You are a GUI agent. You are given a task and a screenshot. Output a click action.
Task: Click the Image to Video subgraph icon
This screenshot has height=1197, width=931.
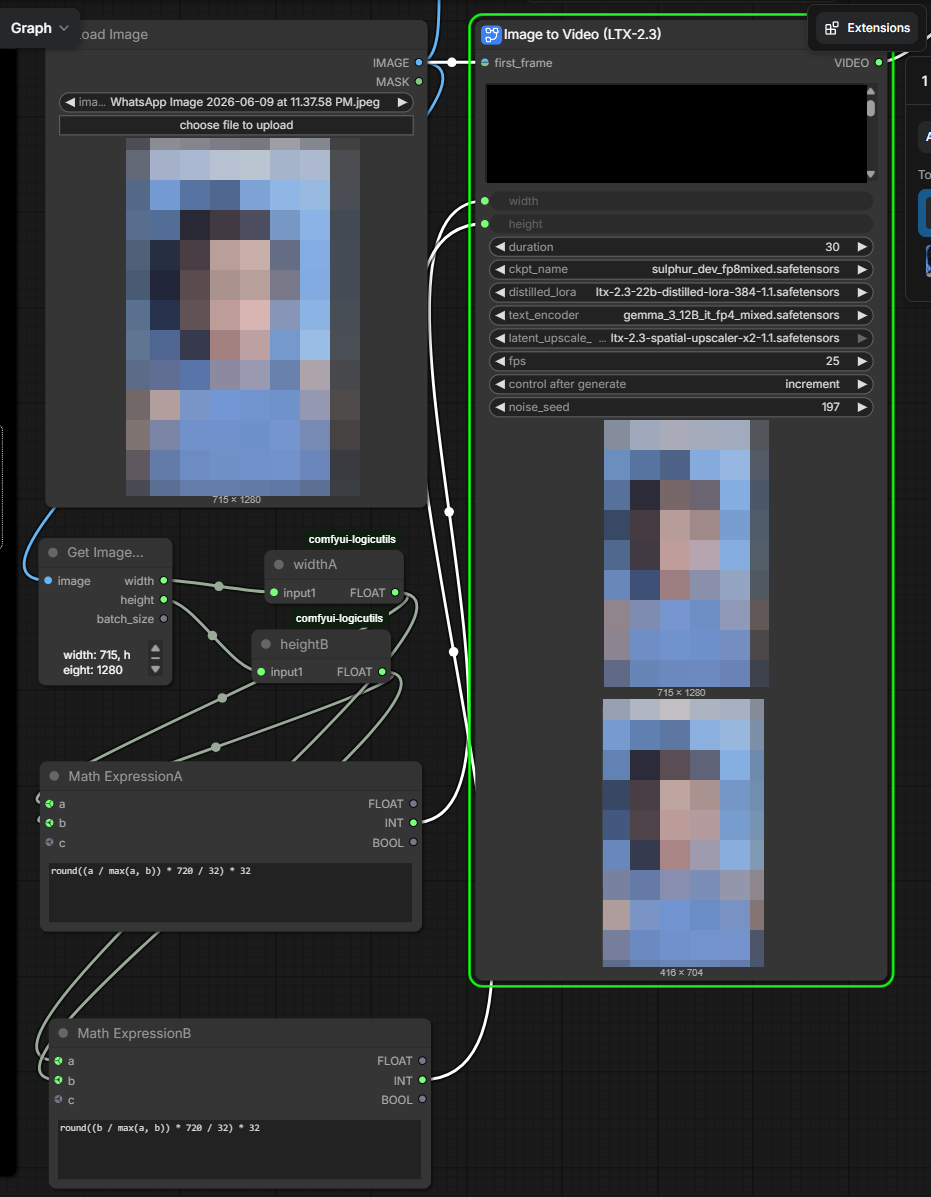click(x=491, y=34)
